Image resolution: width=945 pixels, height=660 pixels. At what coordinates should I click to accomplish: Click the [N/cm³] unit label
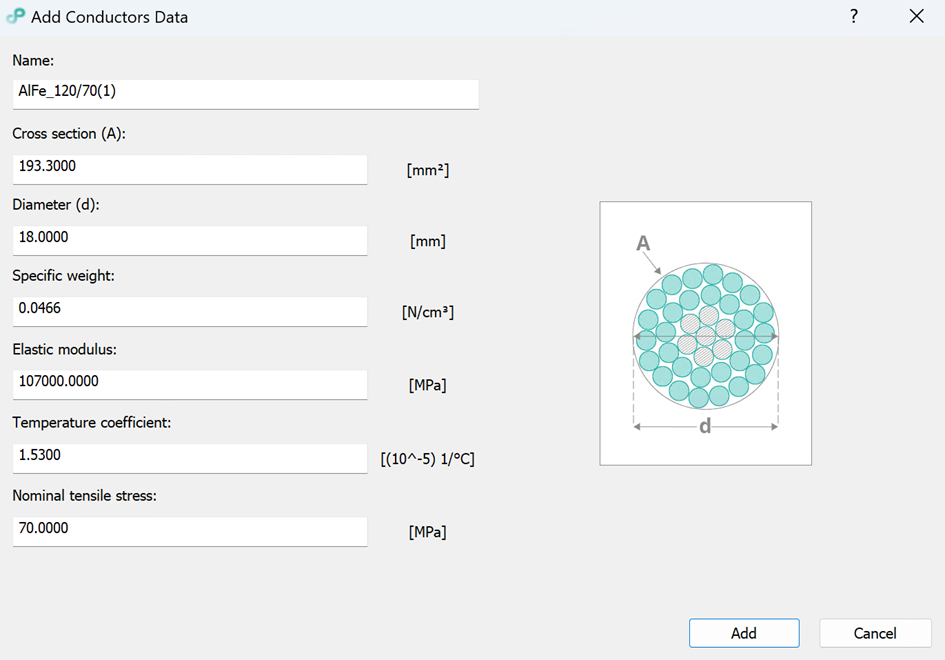pos(428,312)
